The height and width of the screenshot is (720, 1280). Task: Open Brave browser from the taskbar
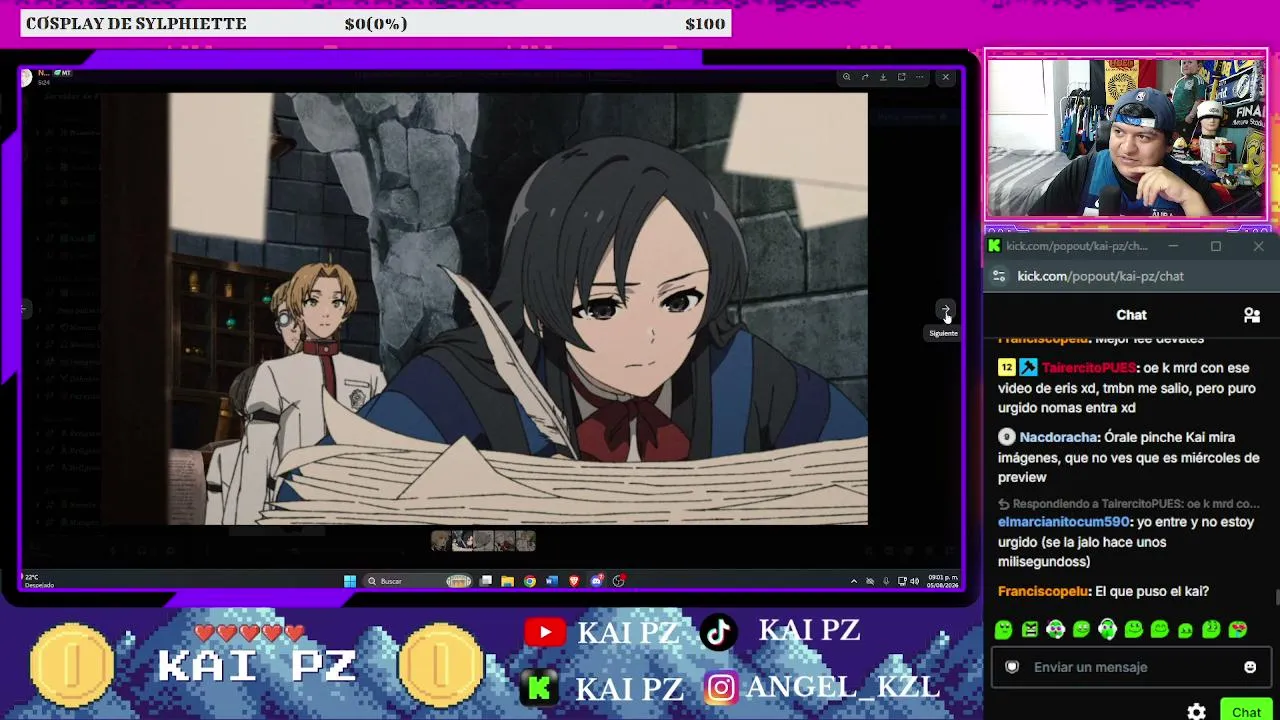[574, 581]
